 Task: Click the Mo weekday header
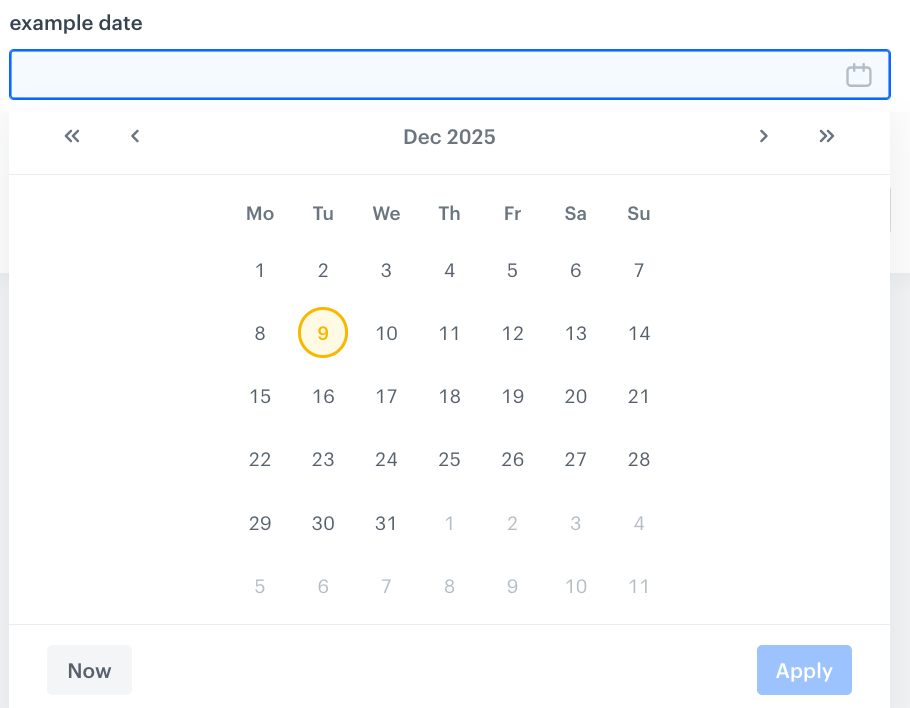click(x=260, y=213)
